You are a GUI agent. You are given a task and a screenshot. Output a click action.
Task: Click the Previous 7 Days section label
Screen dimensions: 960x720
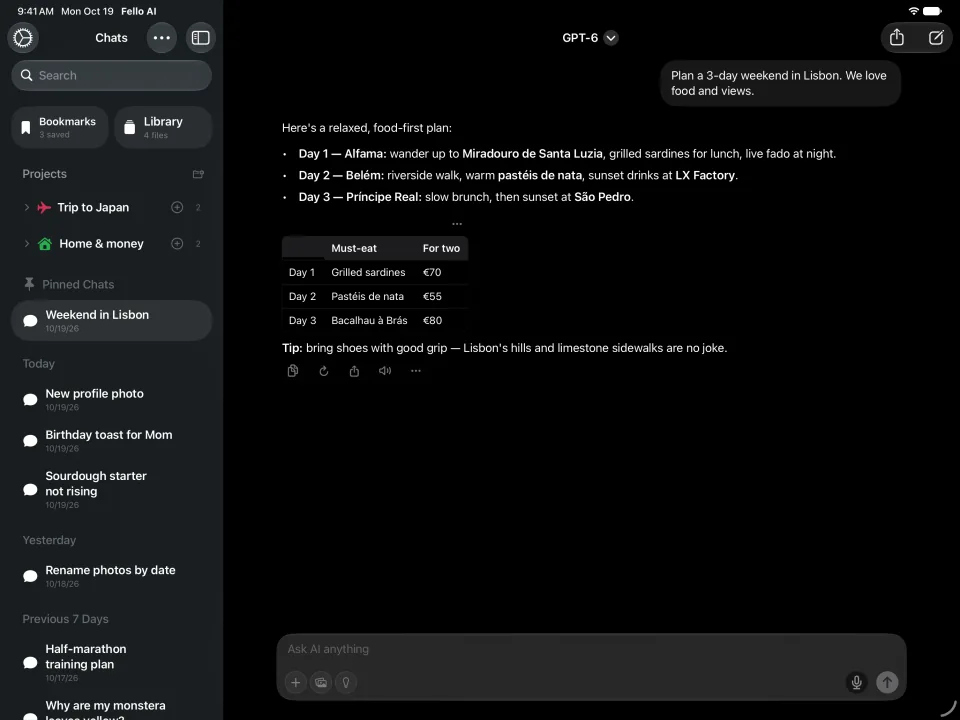pyautogui.click(x=66, y=619)
